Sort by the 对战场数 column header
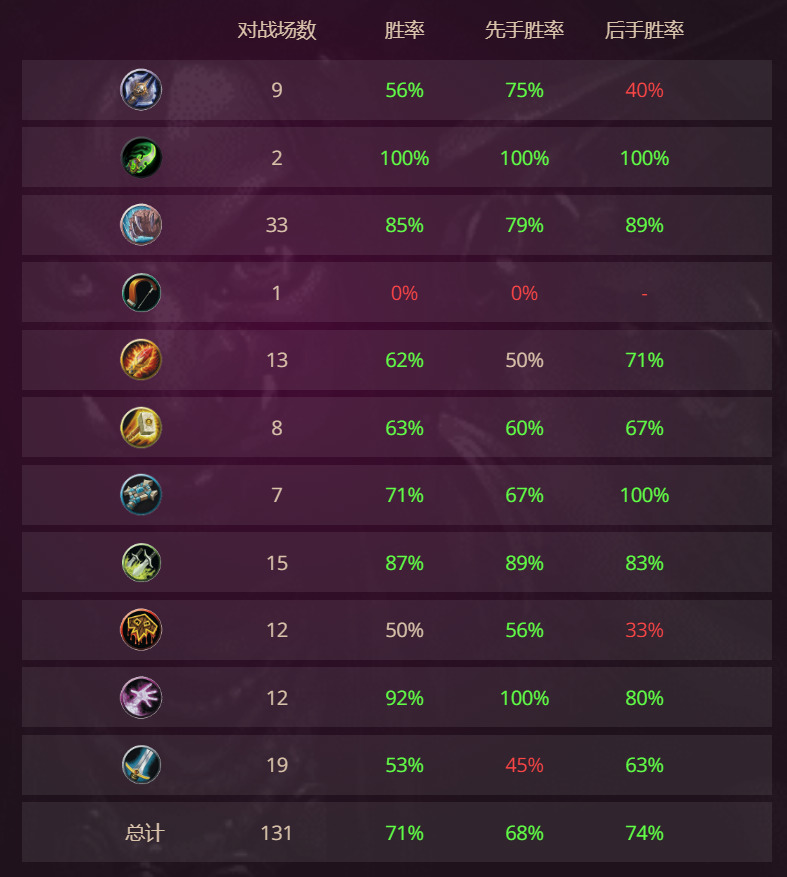Viewport: 787px width, 877px height. pyautogui.click(x=277, y=30)
